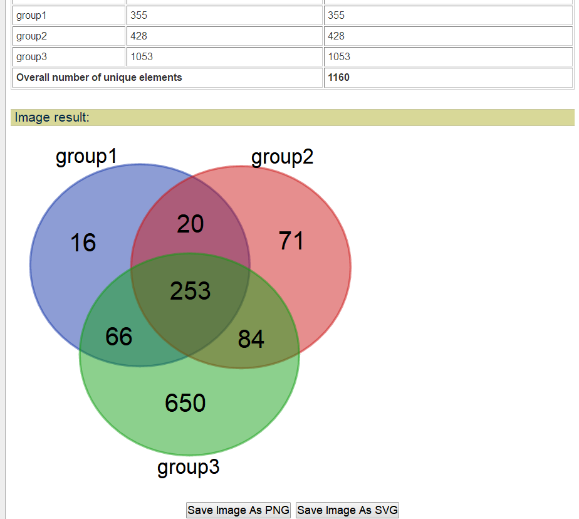Click the Save Image As SVG button
This screenshot has height=519, width=579.
[x=347, y=510]
